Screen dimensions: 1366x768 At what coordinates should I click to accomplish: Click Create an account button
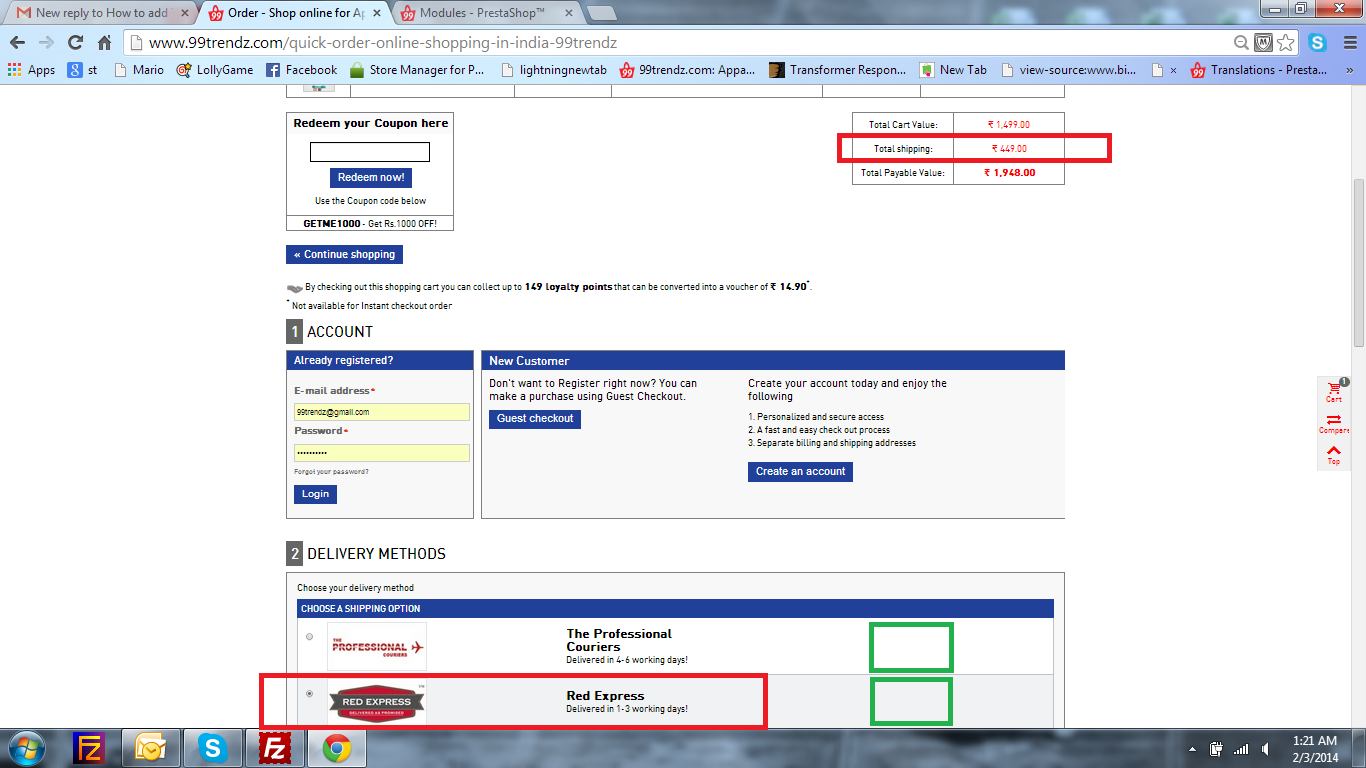[800, 472]
